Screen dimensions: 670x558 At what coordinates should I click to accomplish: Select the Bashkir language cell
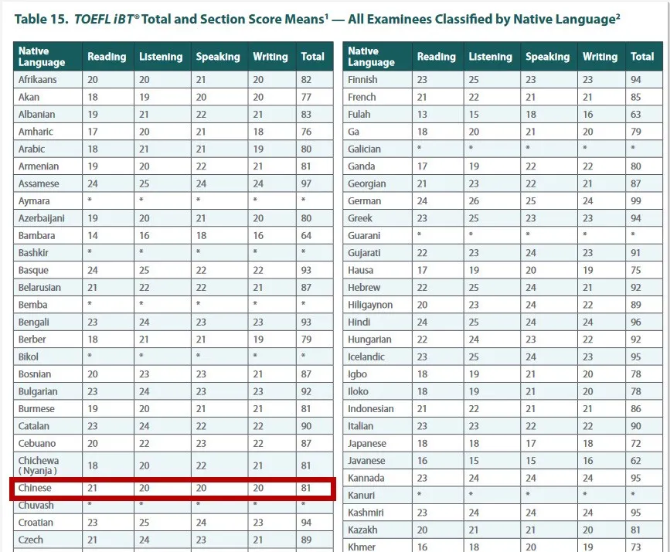click(x=48, y=253)
